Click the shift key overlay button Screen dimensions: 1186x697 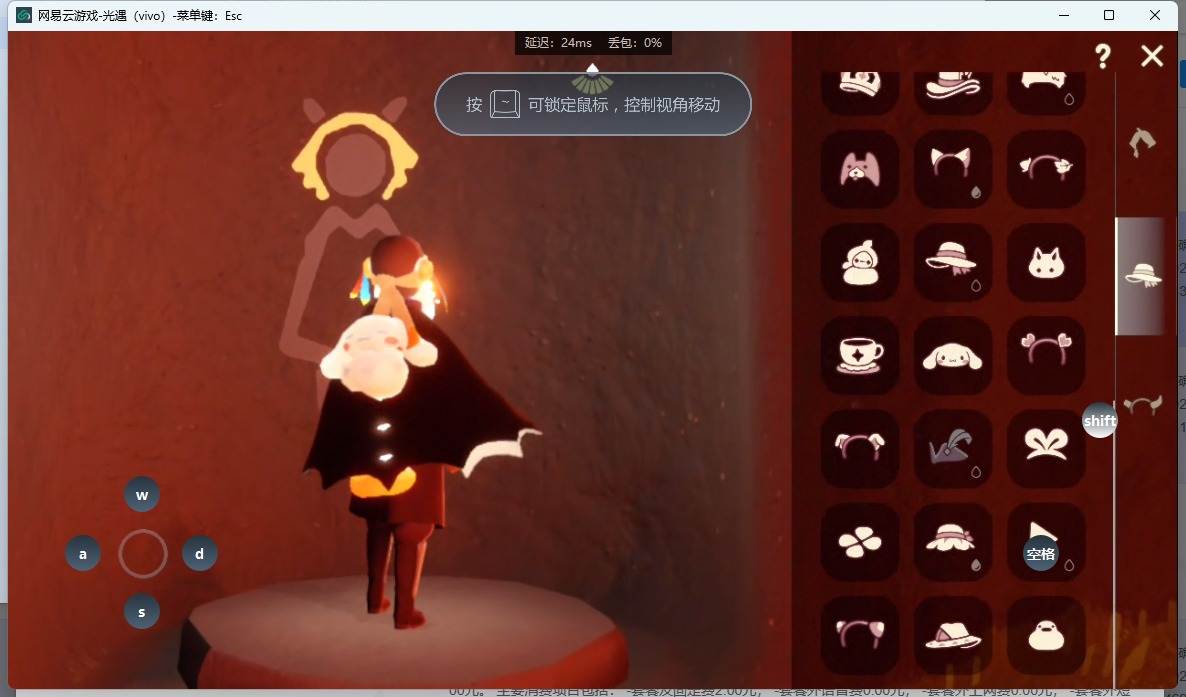[x=1100, y=420]
